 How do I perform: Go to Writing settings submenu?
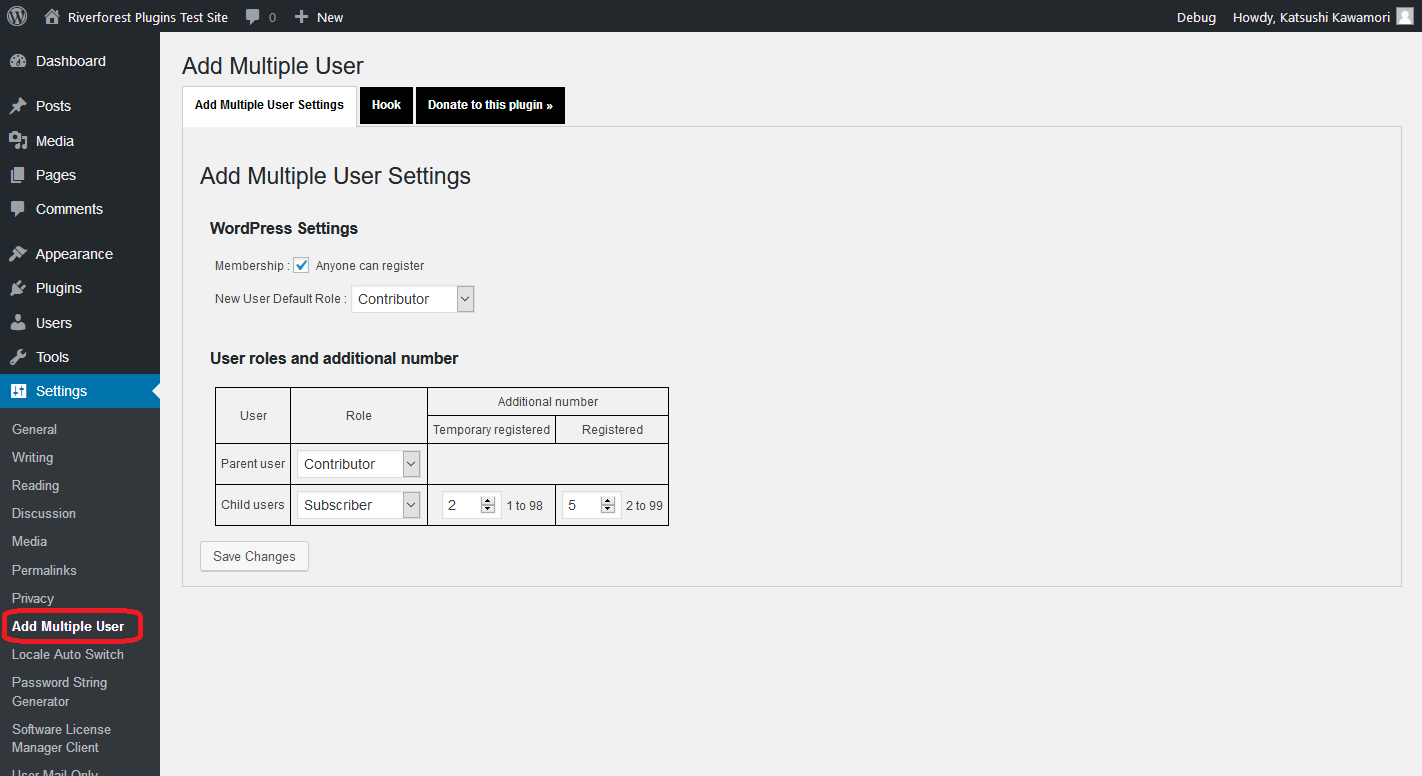point(32,457)
